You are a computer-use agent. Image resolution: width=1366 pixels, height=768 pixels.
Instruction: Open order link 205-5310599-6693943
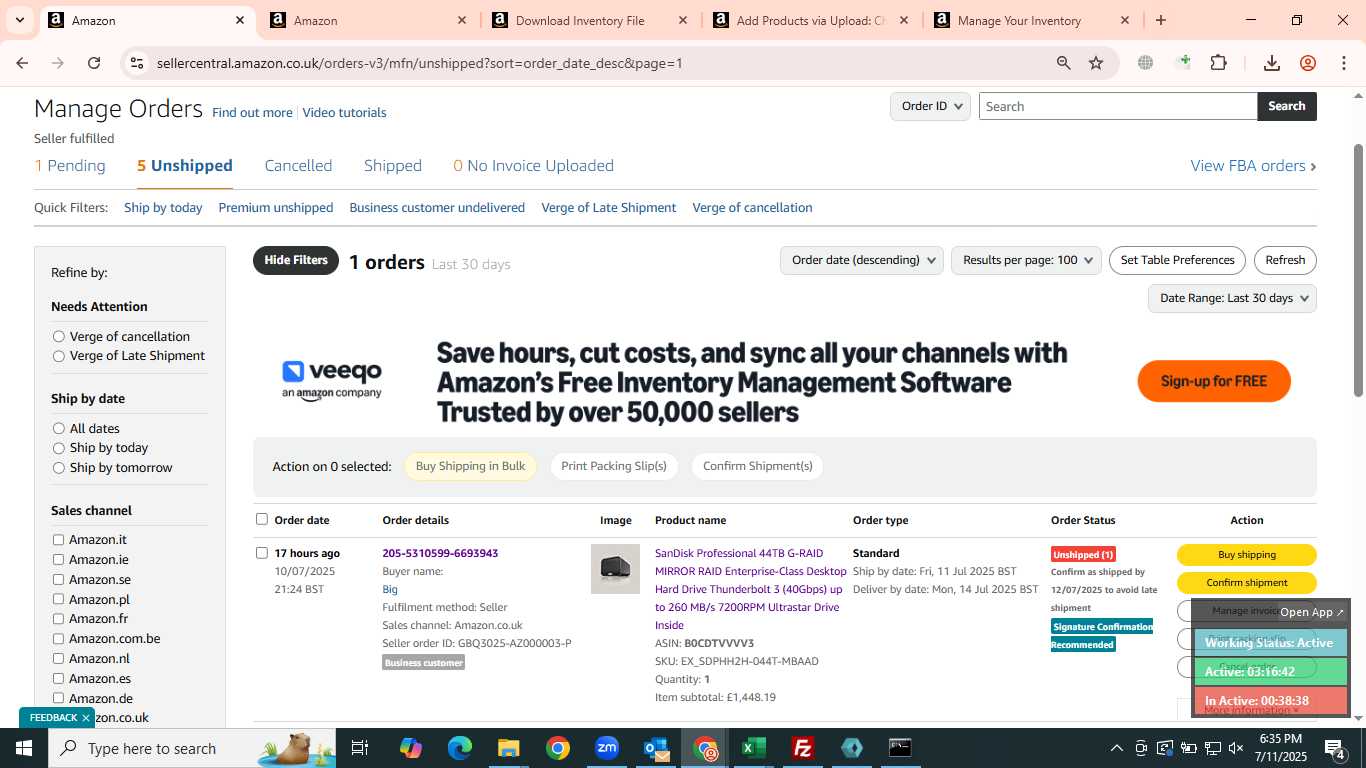coord(440,553)
